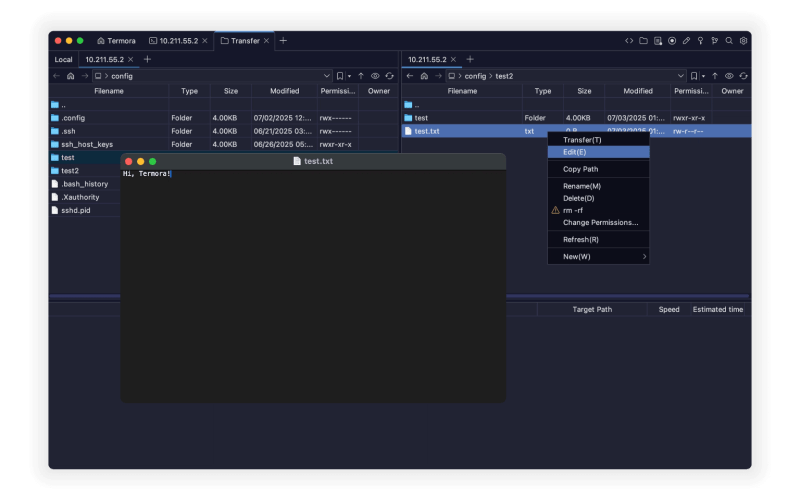Toggle hidden files eye in left pane
This screenshot has height=500, width=800.
(x=375, y=76)
